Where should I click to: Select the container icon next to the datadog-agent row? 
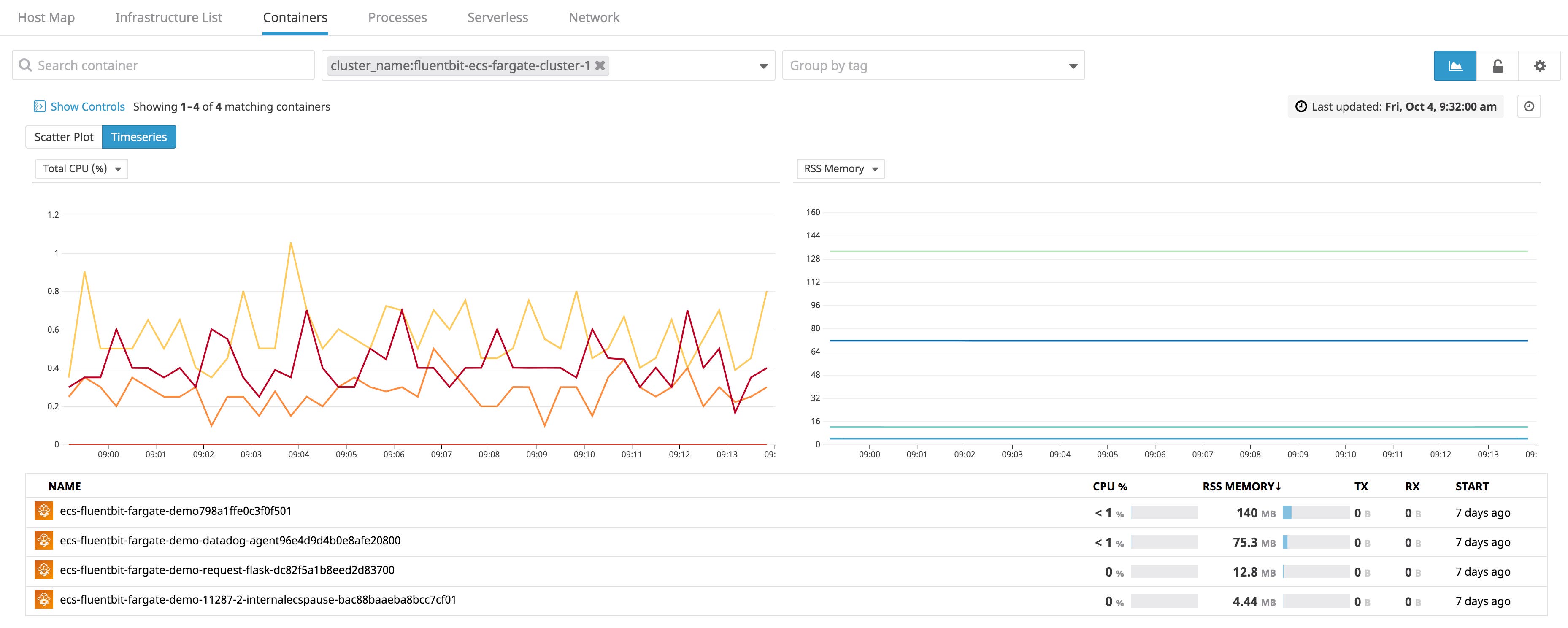point(43,541)
